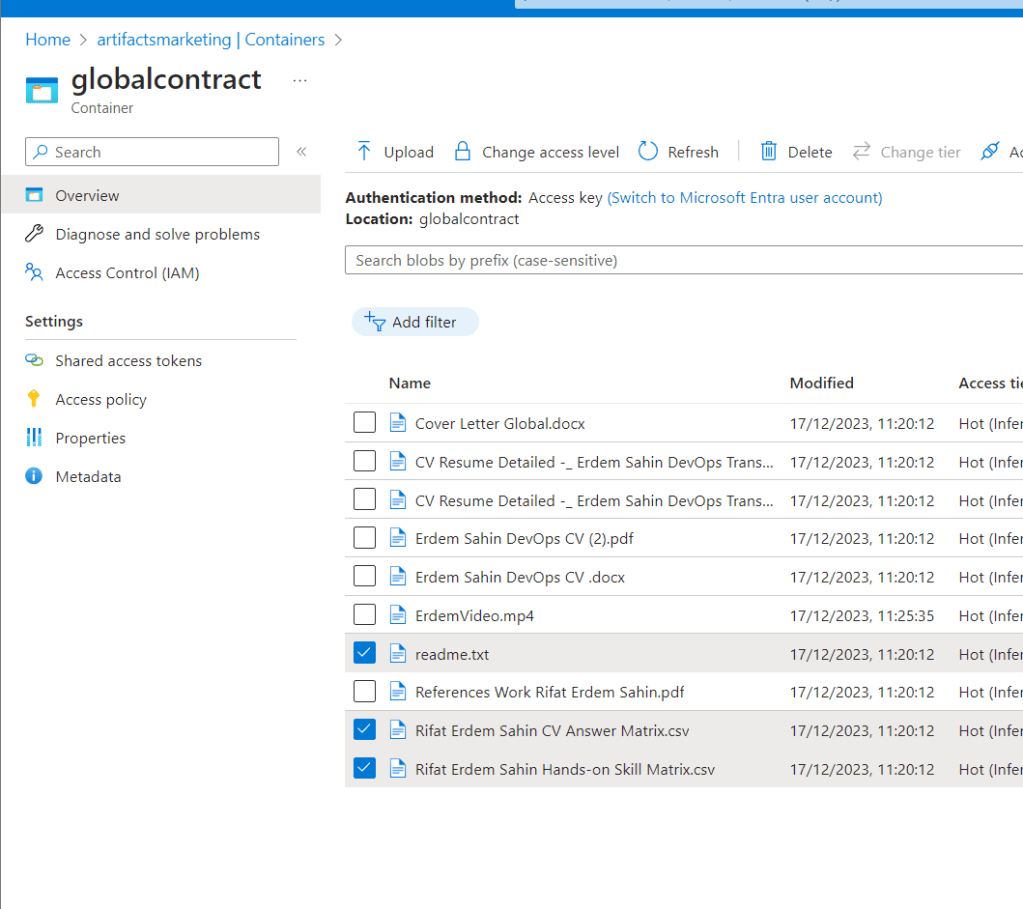Click Switch to Microsoft Entra user account
The image size is (1023, 909).
pos(744,197)
